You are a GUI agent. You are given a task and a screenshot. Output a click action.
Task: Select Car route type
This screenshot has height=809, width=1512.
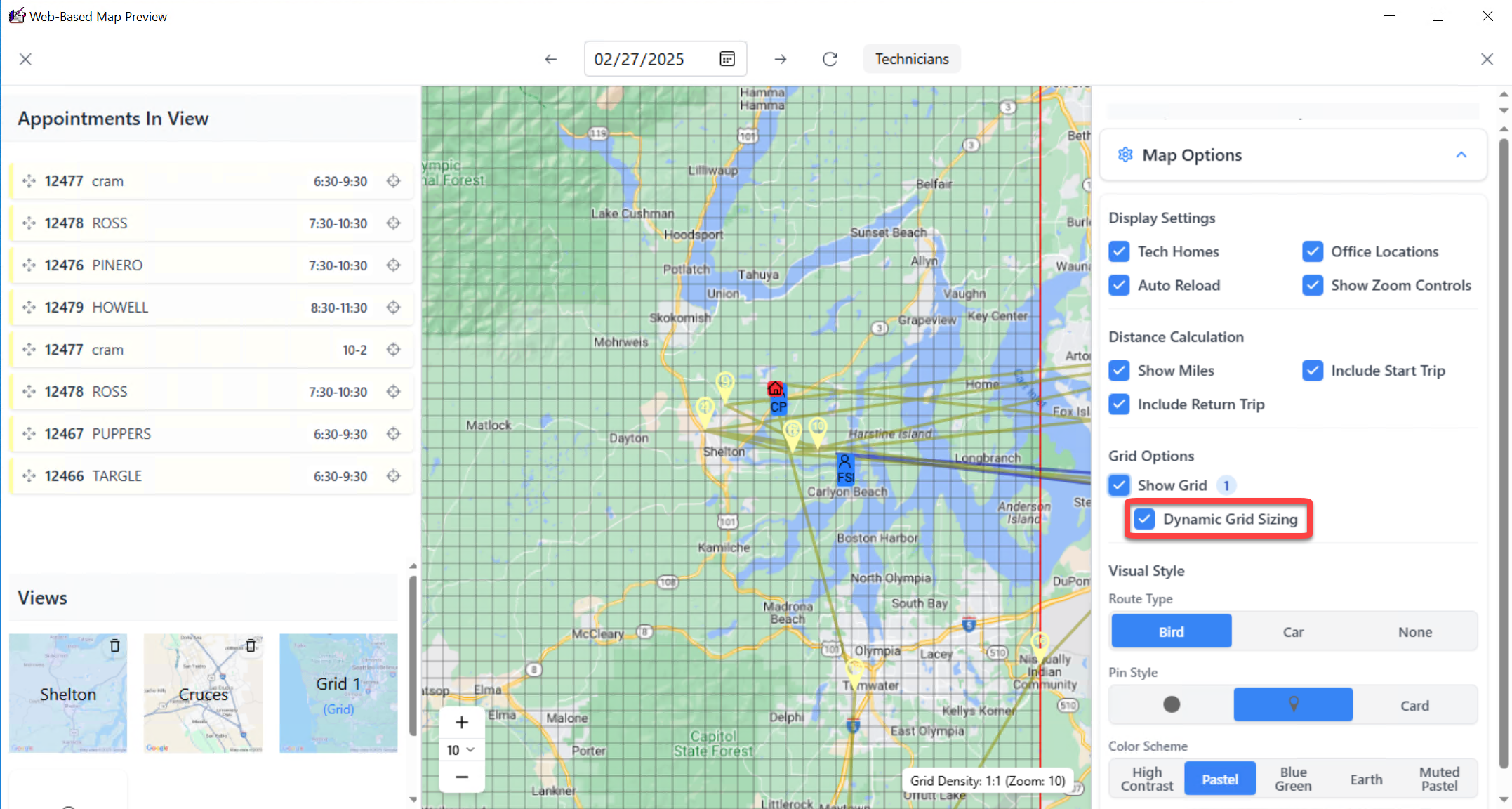tap(1293, 631)
